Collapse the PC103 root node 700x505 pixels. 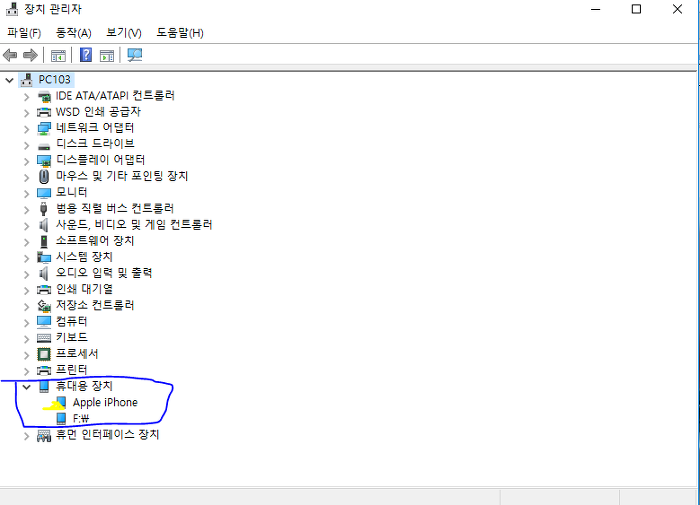[x=9, y=80]
